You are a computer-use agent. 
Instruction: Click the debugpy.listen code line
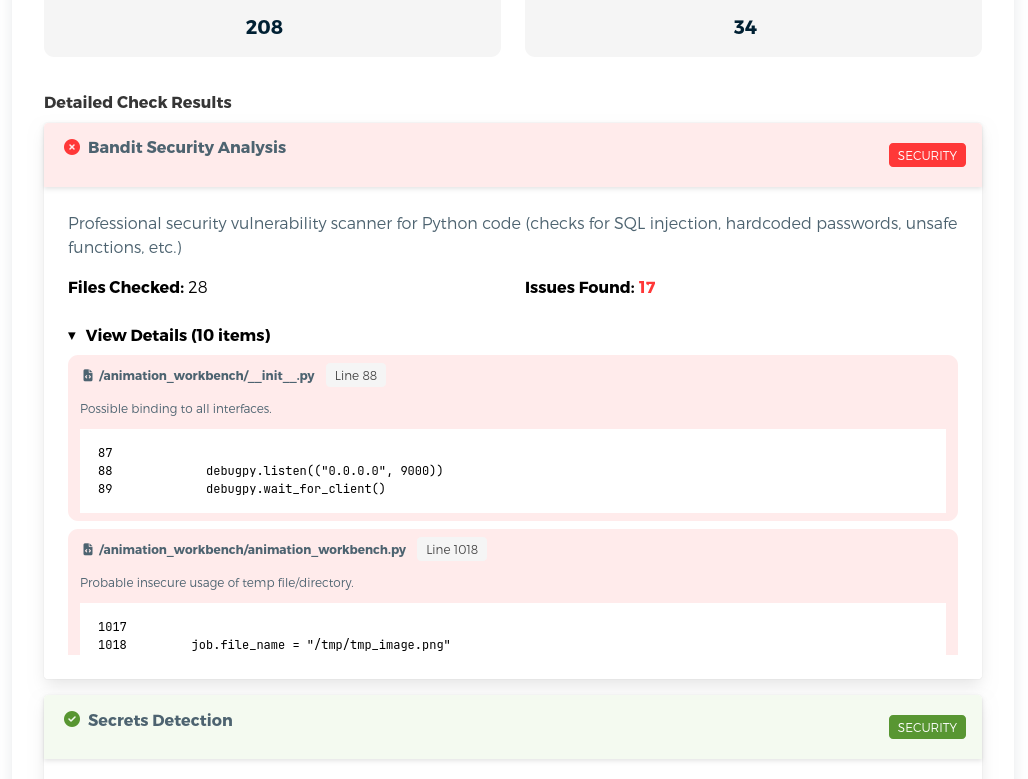tap(324, 470)
